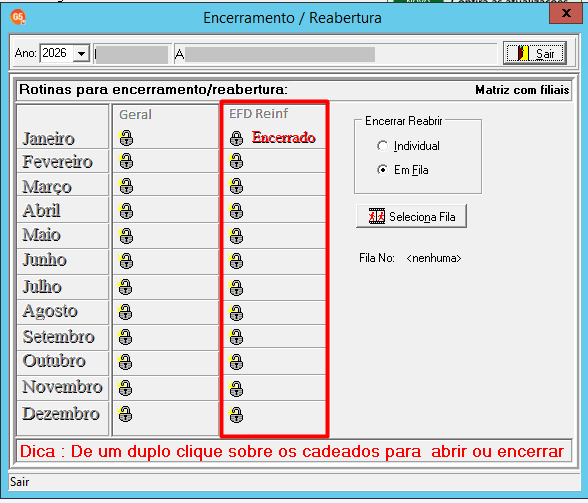Click the Geral padlock for Julho
The width and height of the screenshot is (588, 503).
click(x=125, y=287)
